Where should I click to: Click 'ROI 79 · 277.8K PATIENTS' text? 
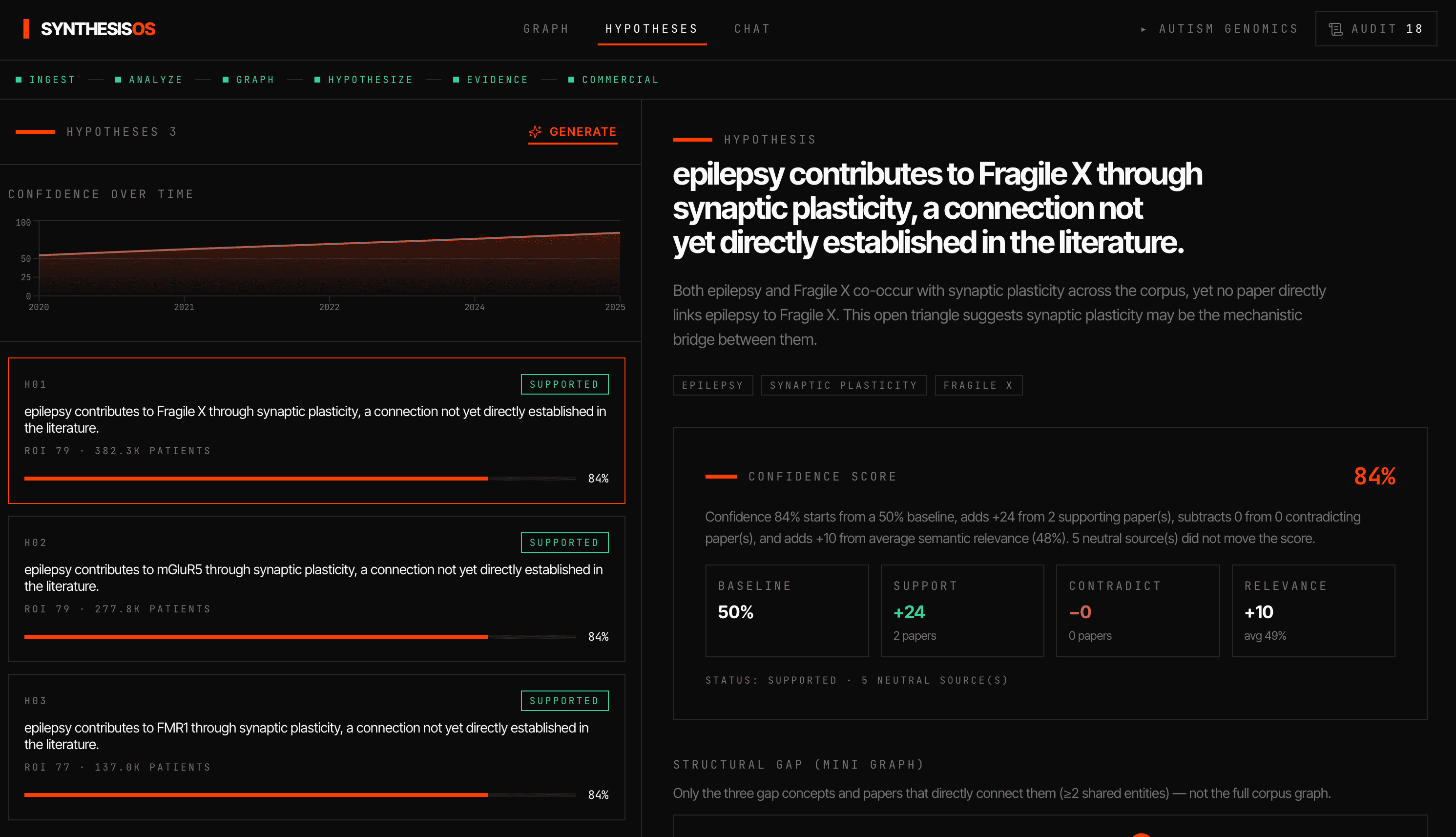pos(118,609)
